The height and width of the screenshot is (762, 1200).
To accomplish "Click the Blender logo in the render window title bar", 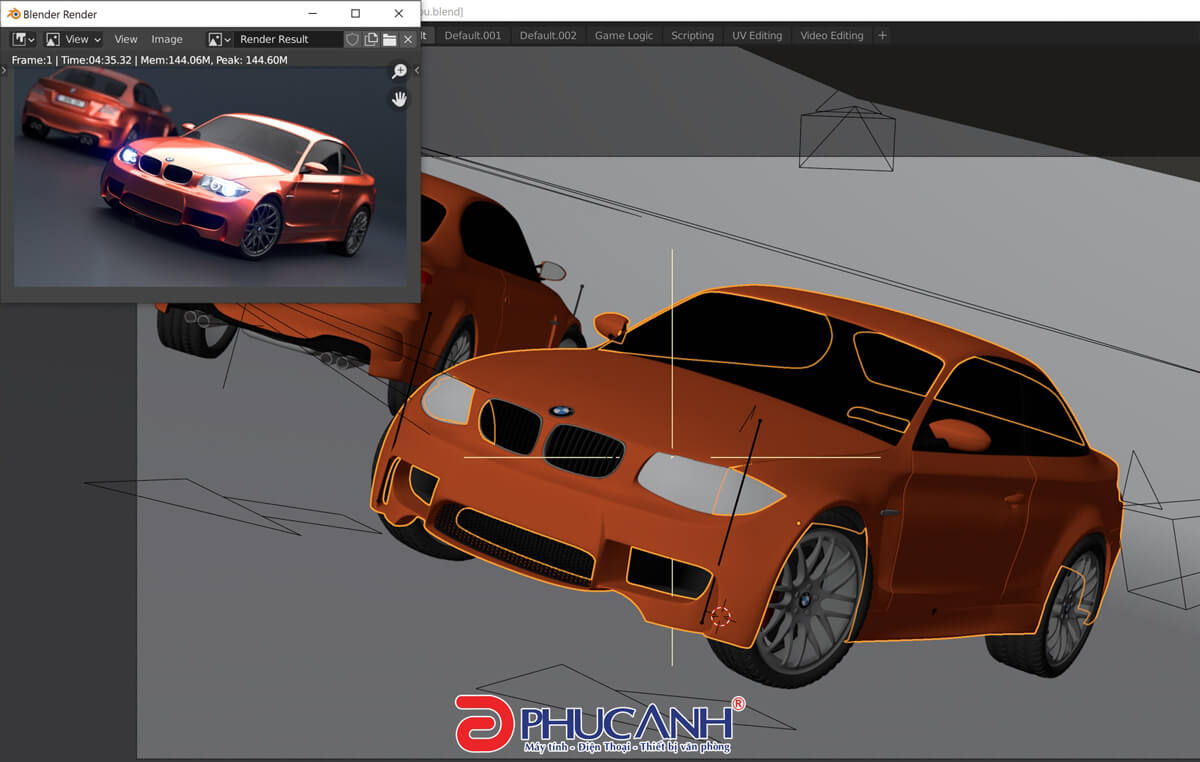I will click(13, 14).
